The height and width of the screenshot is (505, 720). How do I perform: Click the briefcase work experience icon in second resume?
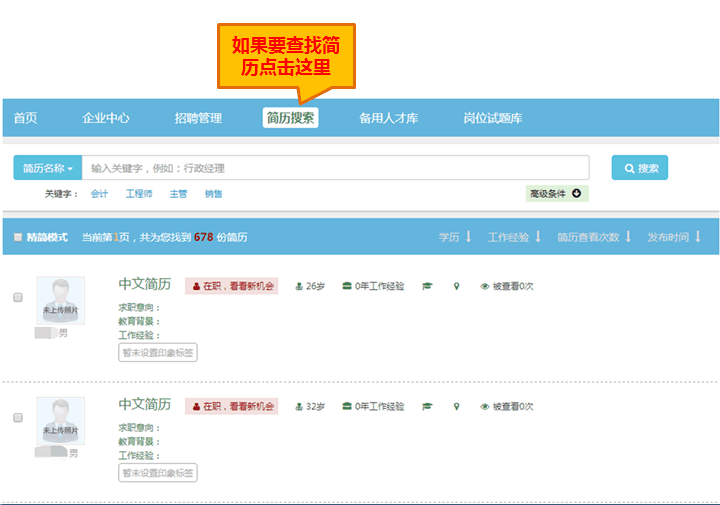coord(347,407)
